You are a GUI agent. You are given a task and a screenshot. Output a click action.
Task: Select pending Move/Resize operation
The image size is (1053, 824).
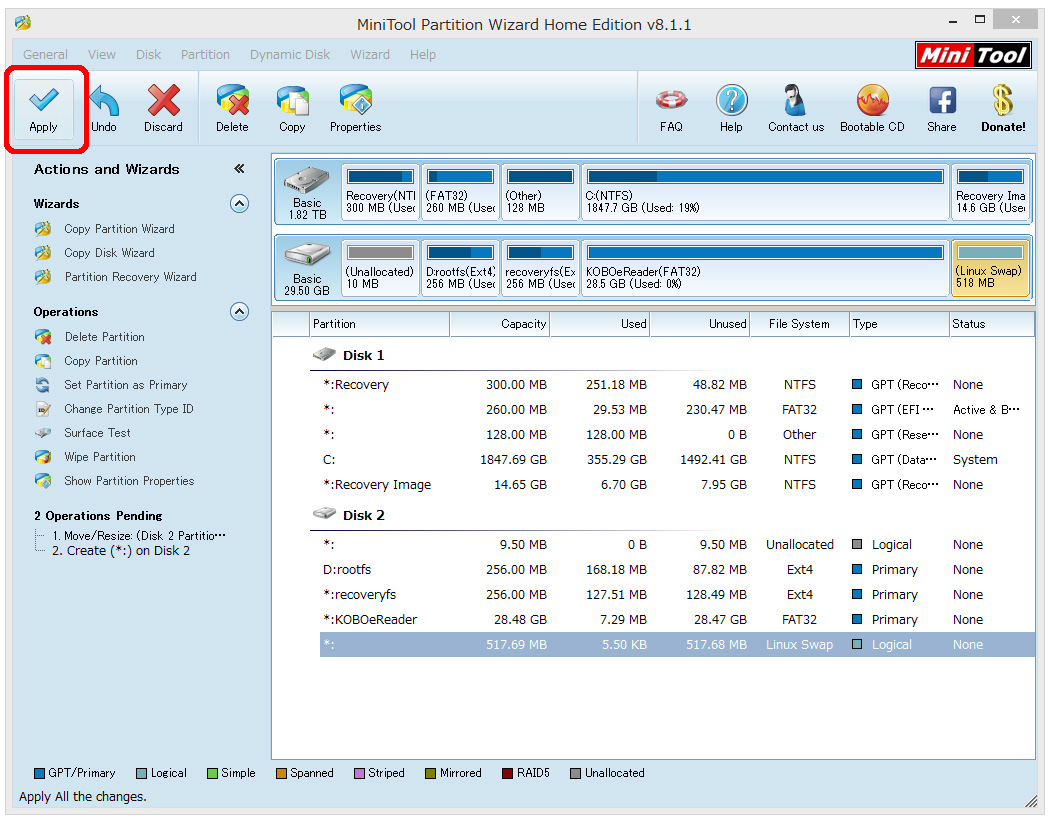(139, 535)
